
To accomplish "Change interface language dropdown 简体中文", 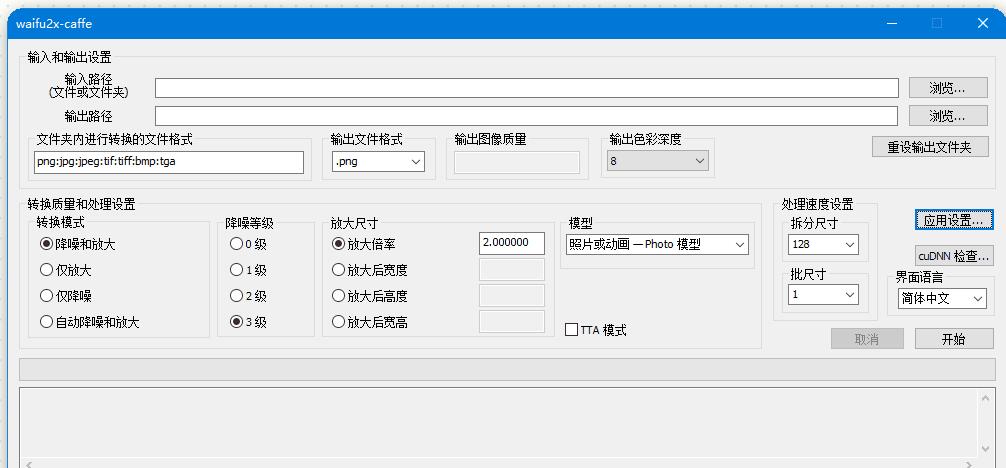I will 940,298.
